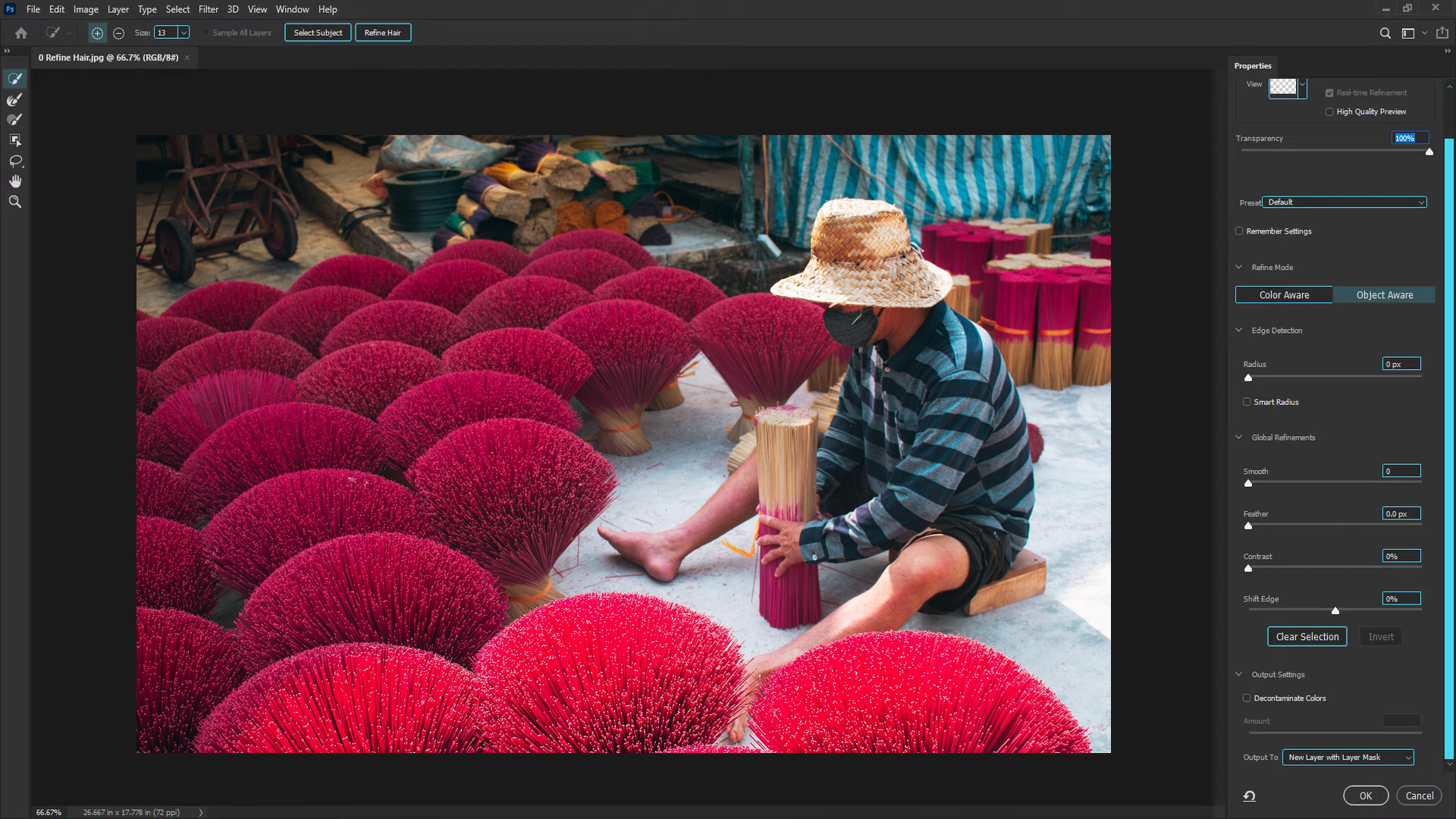Enable High Quality Preview checkbox

[1329, 111]
